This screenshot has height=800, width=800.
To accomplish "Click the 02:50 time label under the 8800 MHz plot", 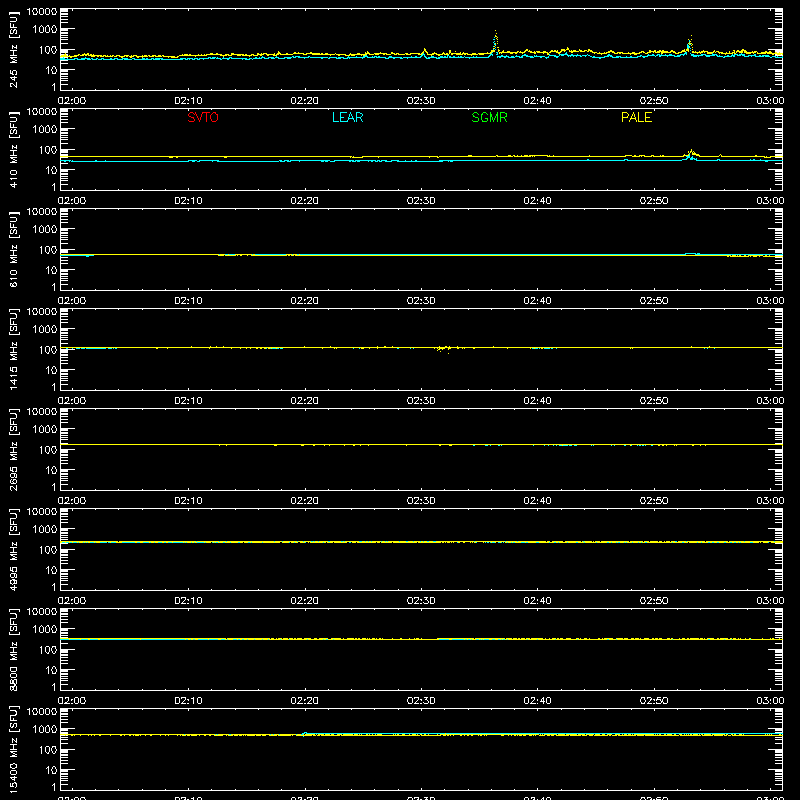I will tap(654, 701).
